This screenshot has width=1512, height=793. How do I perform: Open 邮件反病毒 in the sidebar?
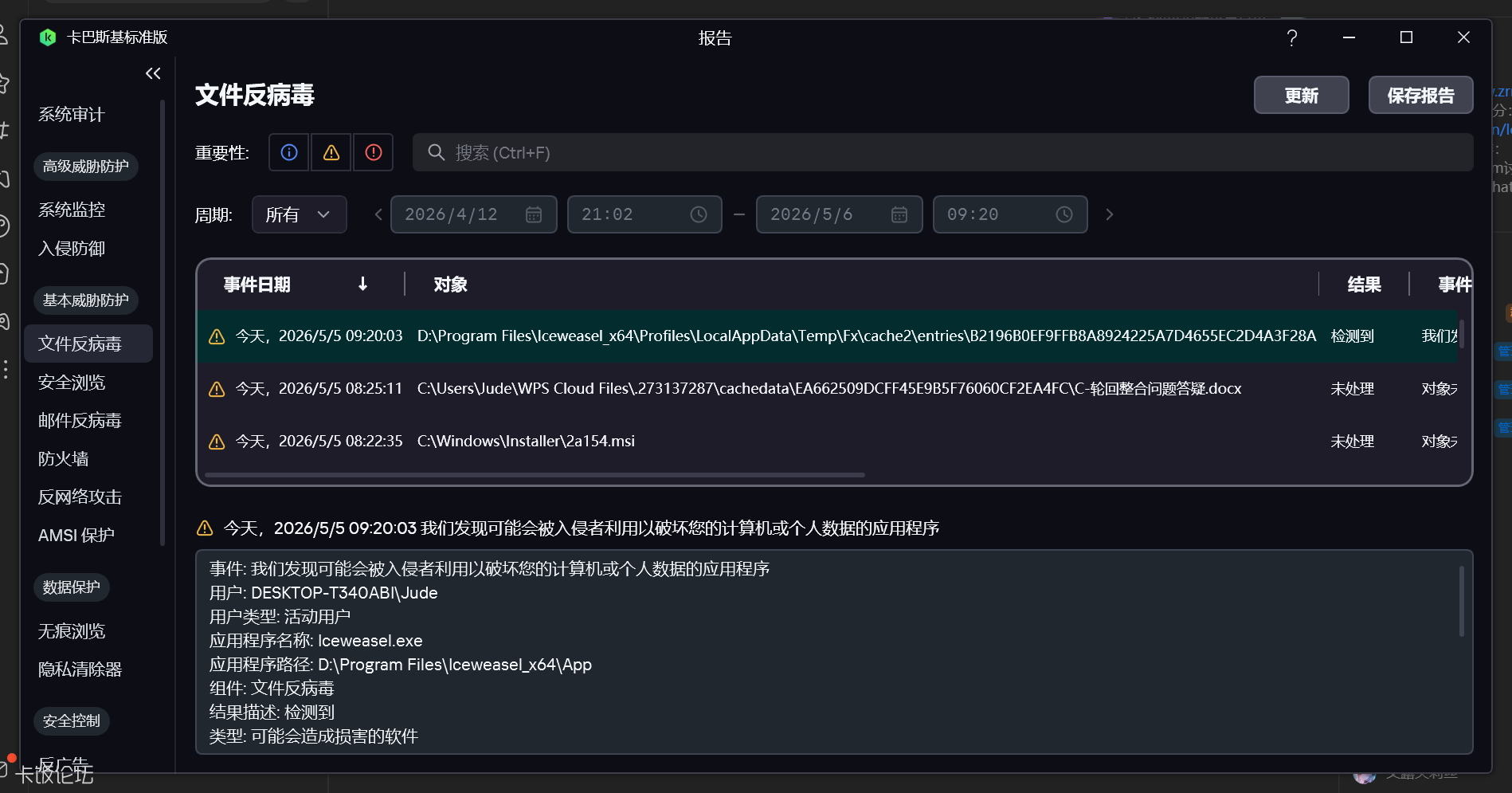(80, 421)
